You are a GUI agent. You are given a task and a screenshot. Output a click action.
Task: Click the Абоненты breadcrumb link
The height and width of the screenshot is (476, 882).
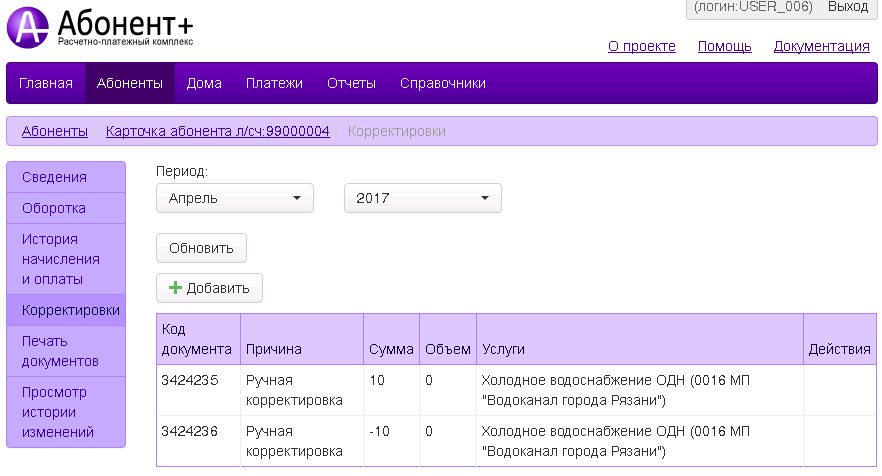pyautogui.click(x=55, y=131)
